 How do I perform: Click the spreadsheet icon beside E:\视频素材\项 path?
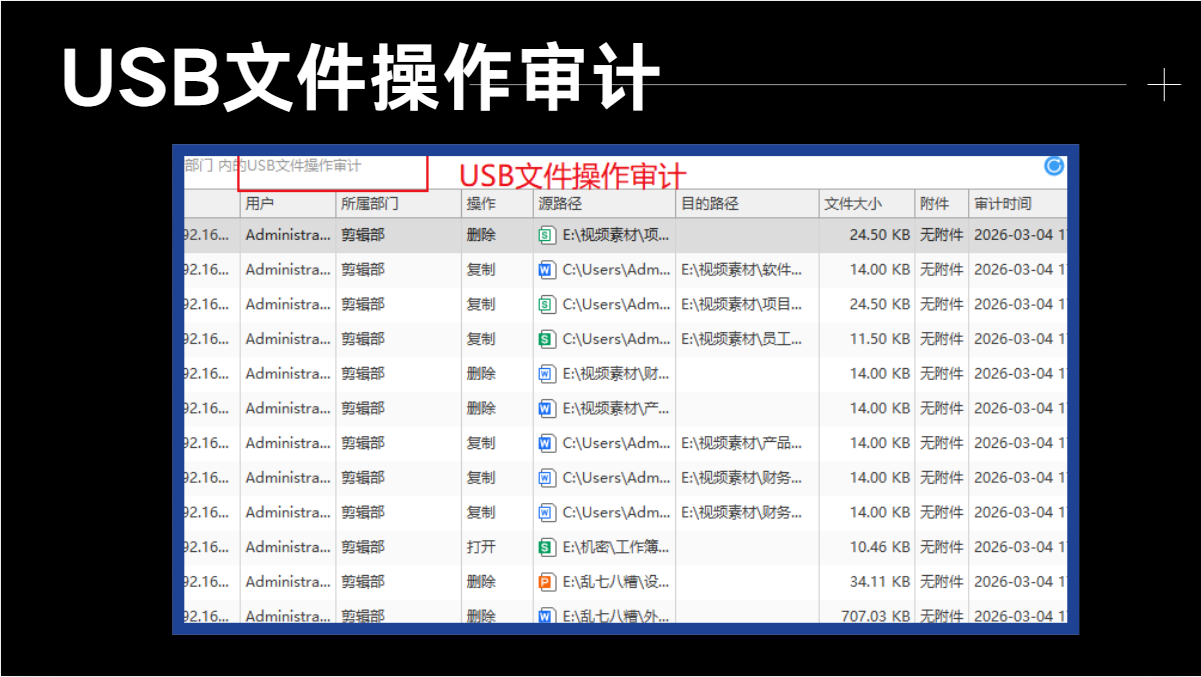coord(546,235)
